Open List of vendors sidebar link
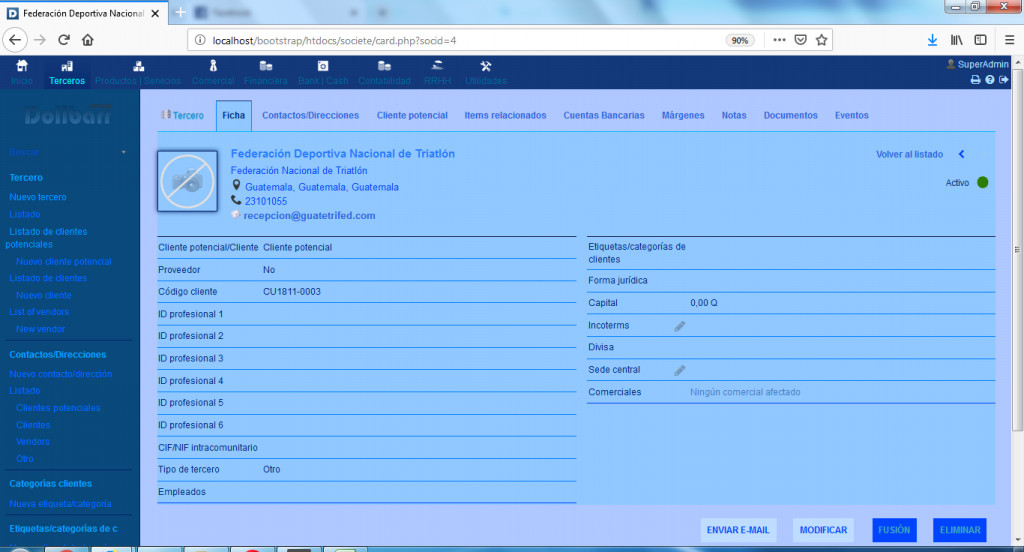Viewport: 1024px width, 552px height. (39, 312)
